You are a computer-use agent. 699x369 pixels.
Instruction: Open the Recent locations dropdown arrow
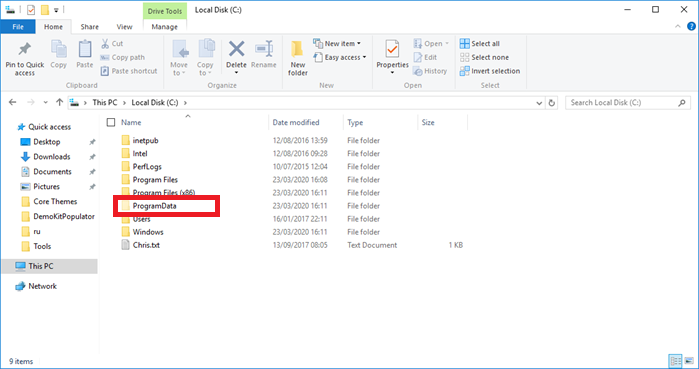45,102
